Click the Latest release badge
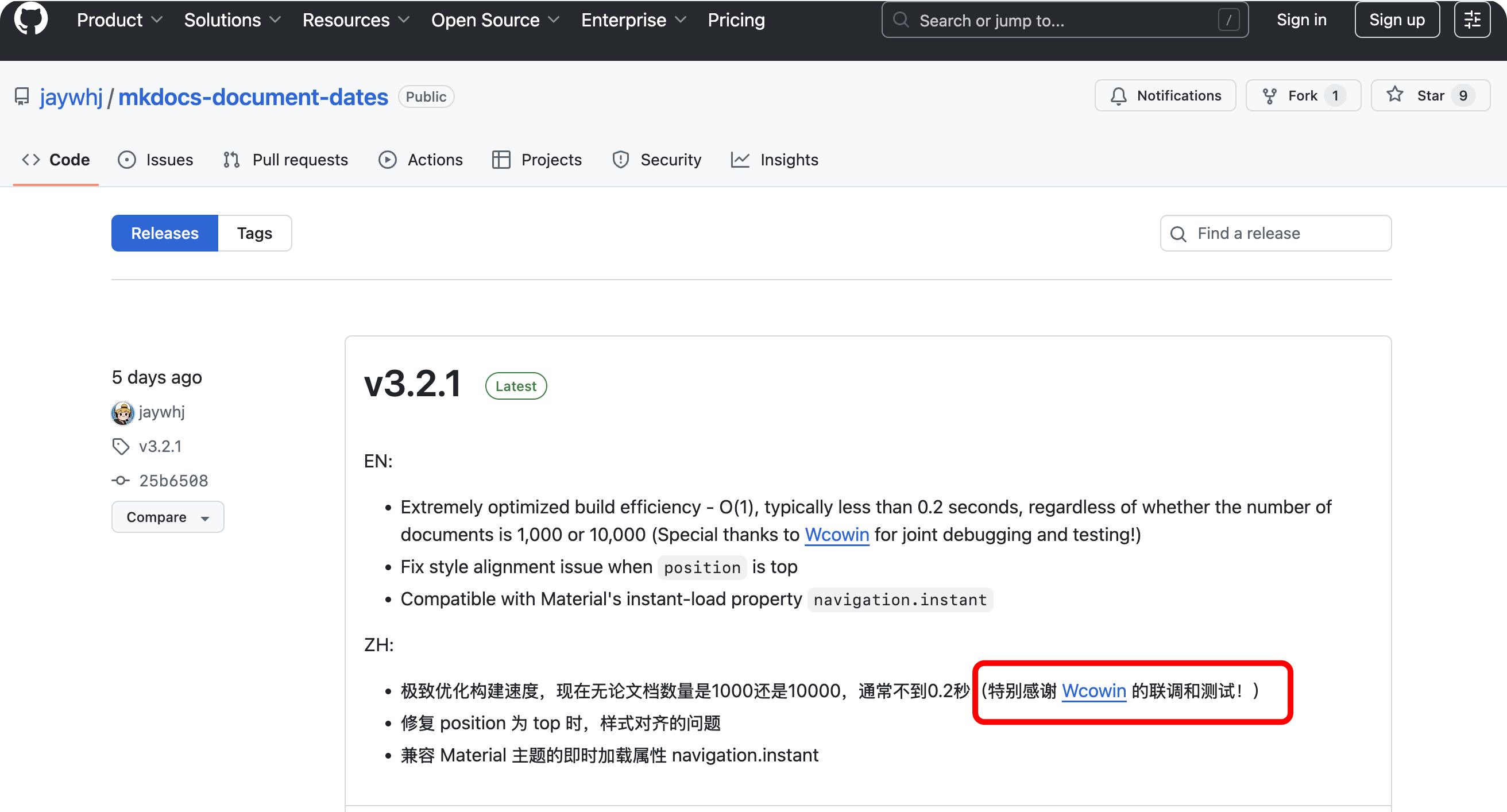The height and width of the screenshot is (812, 1507). tap(515, 386)
